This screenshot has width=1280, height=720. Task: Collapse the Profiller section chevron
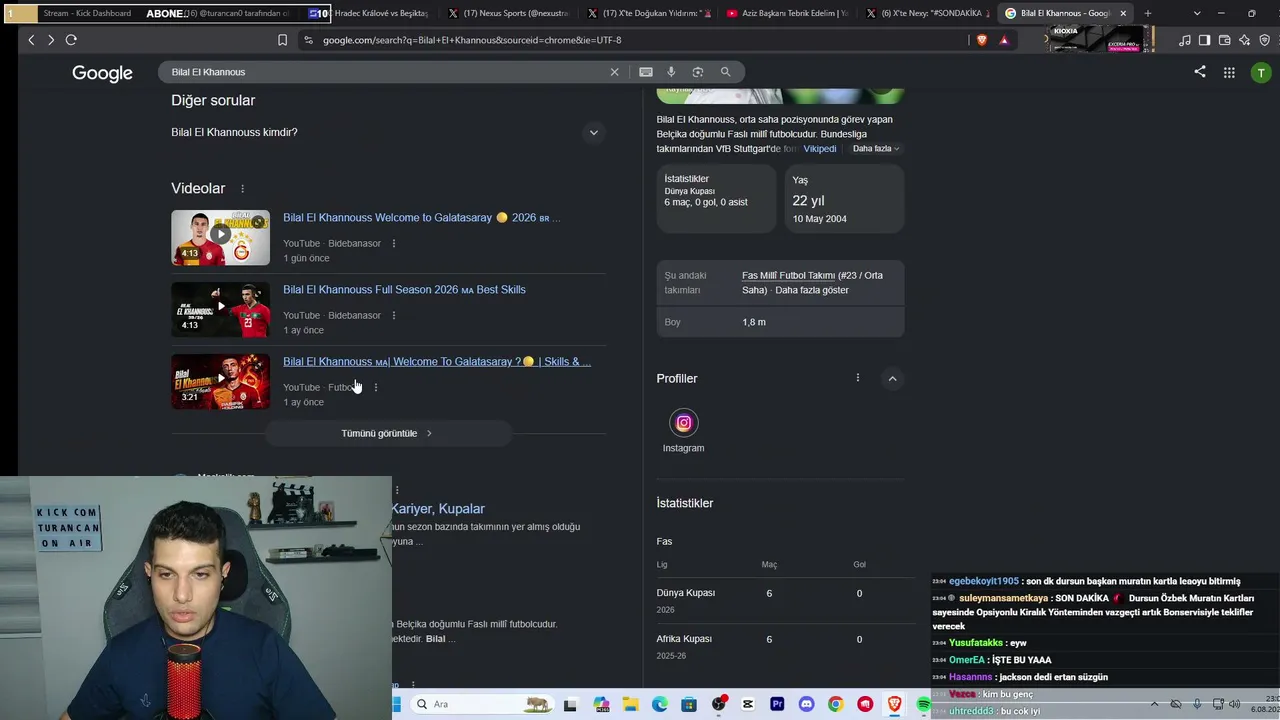click(892, 378)
